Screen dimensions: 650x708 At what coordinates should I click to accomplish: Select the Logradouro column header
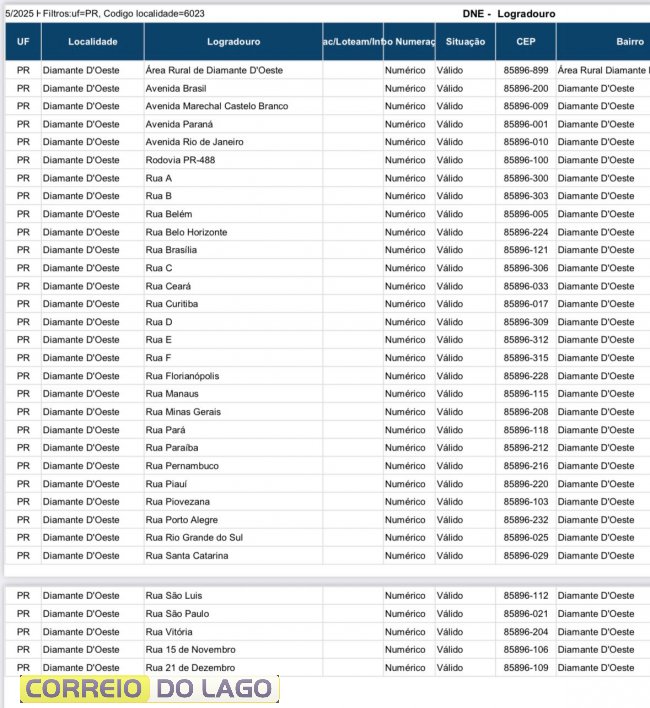pos(233,42)
